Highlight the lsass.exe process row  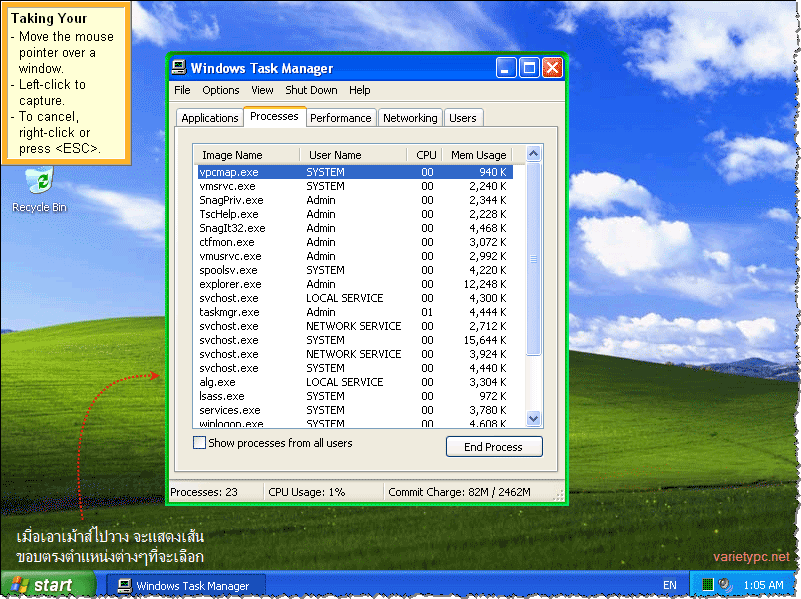pos(355,396)
